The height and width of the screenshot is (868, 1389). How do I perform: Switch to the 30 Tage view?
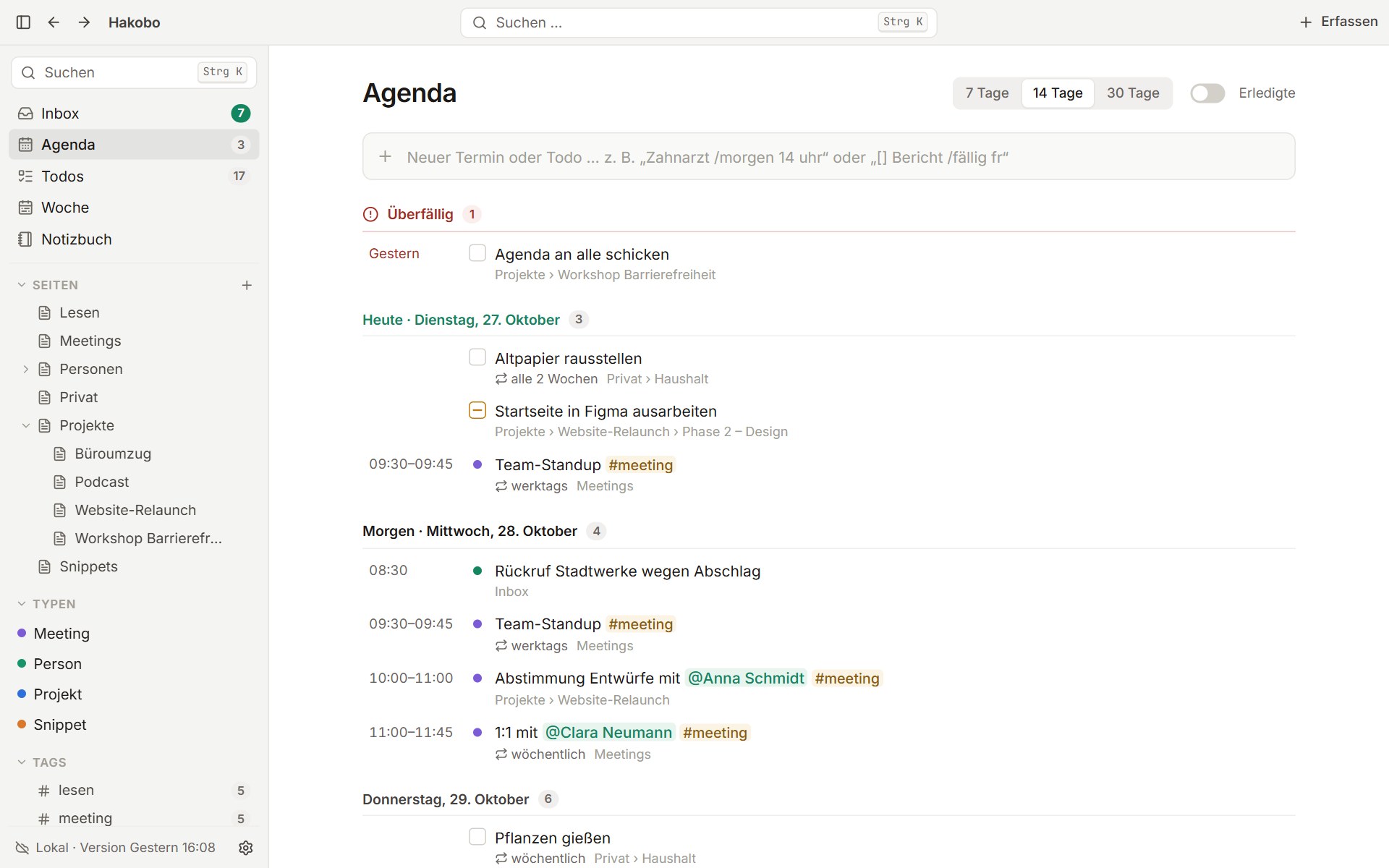[x=1133, y=93]
